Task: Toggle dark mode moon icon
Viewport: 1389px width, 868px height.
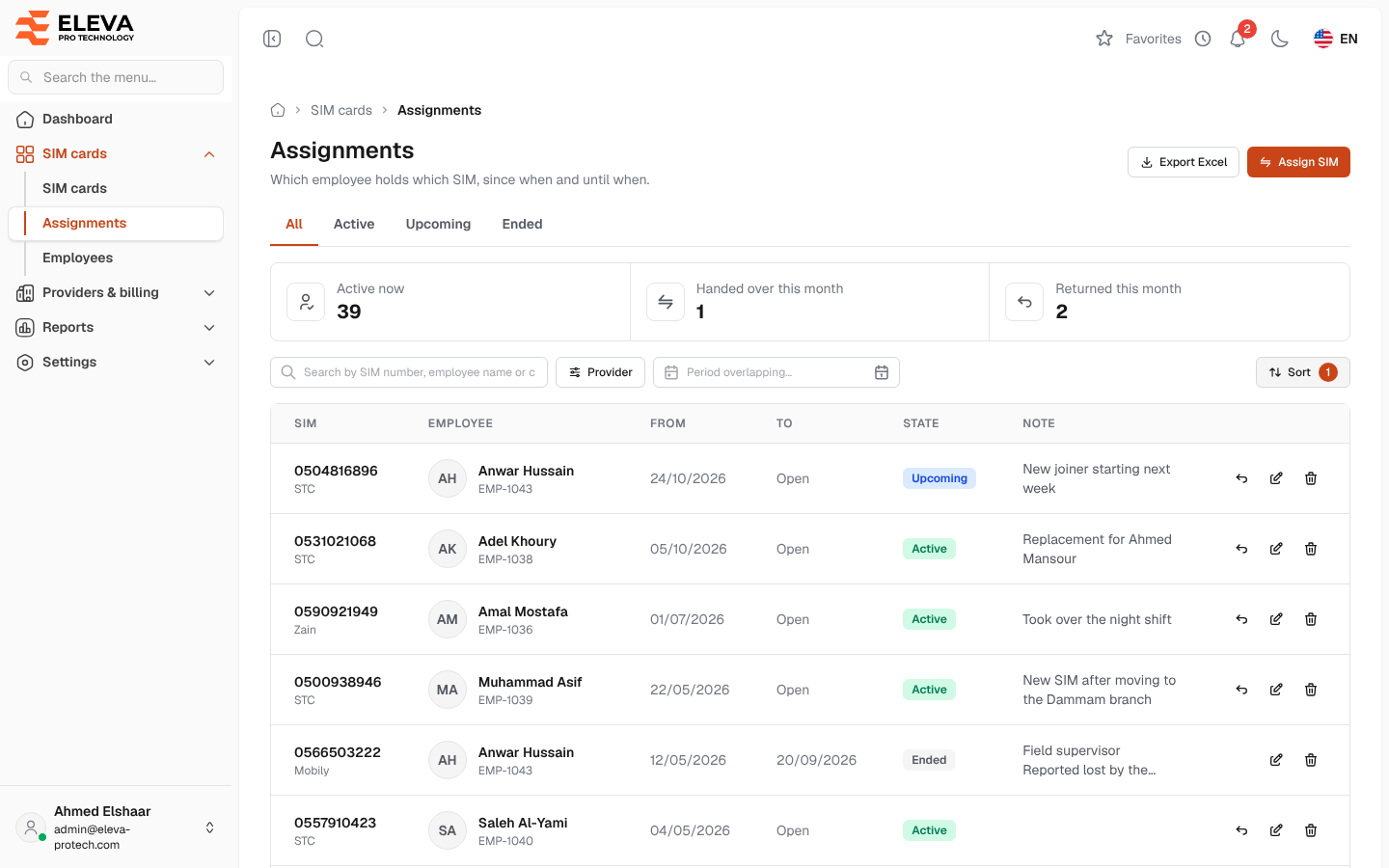Action: [1280, 39]
